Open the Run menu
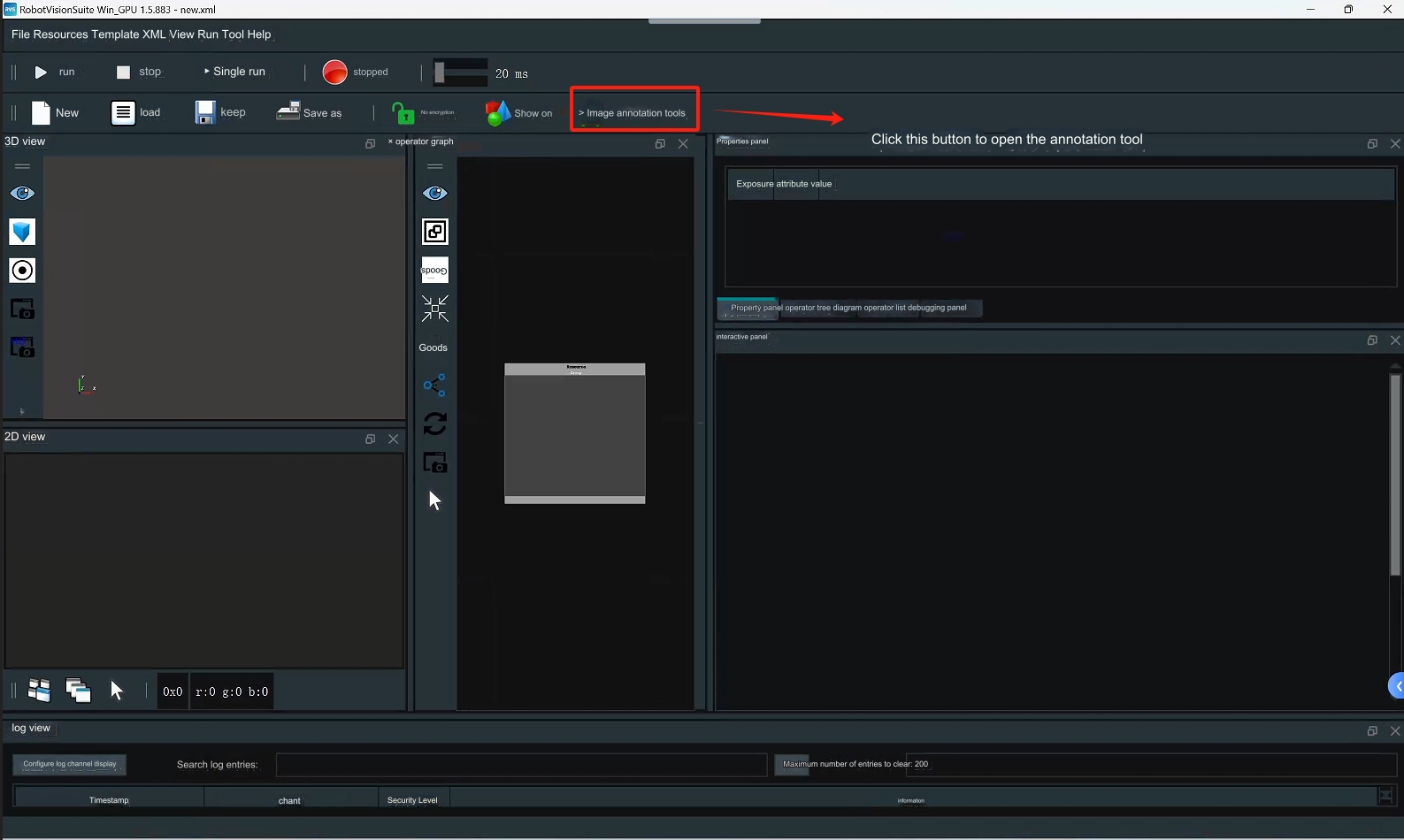This screenshot has height=840, width=1404. 207,34
